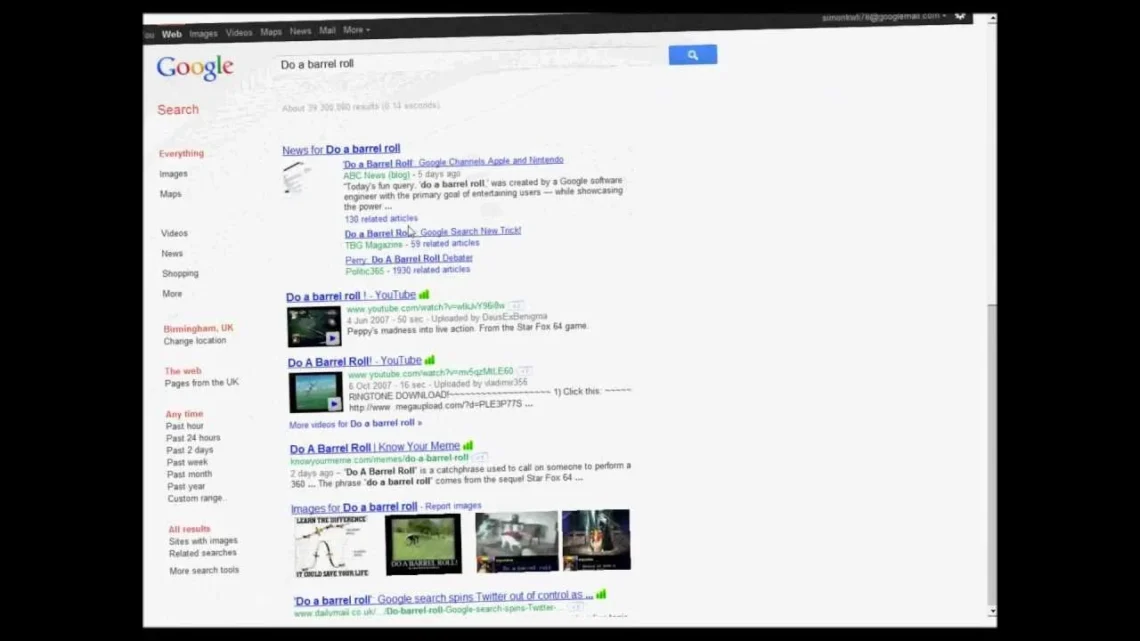This screenshot has width=1140, height=641.
Task: Click the Google logo
Action: [x=195, y=68]
